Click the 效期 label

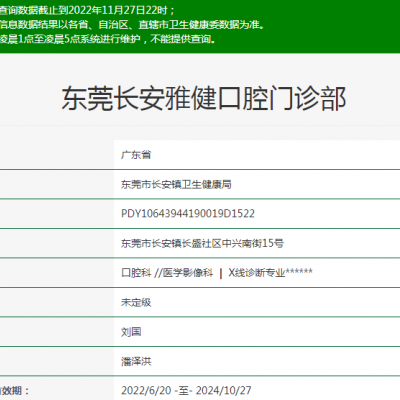14,391
